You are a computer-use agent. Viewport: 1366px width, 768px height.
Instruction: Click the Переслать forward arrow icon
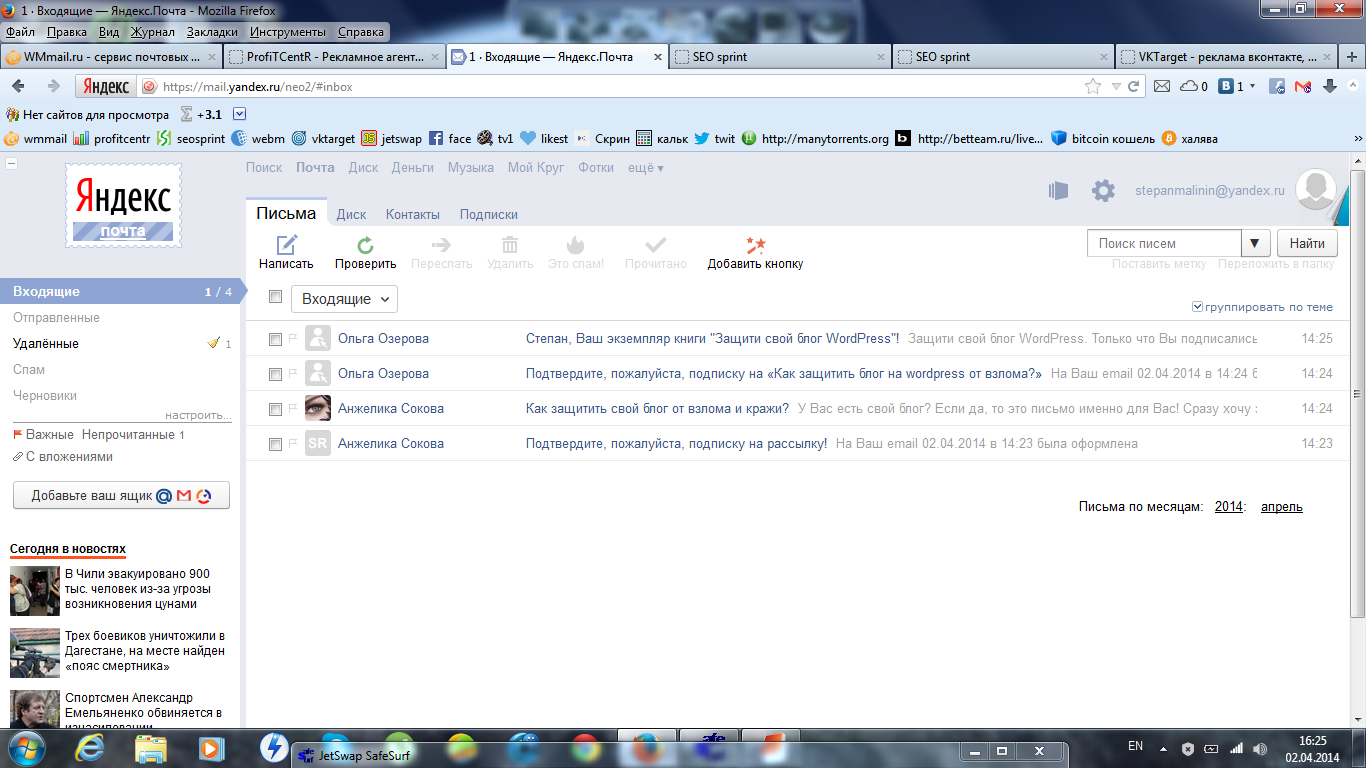pos(440,245)
